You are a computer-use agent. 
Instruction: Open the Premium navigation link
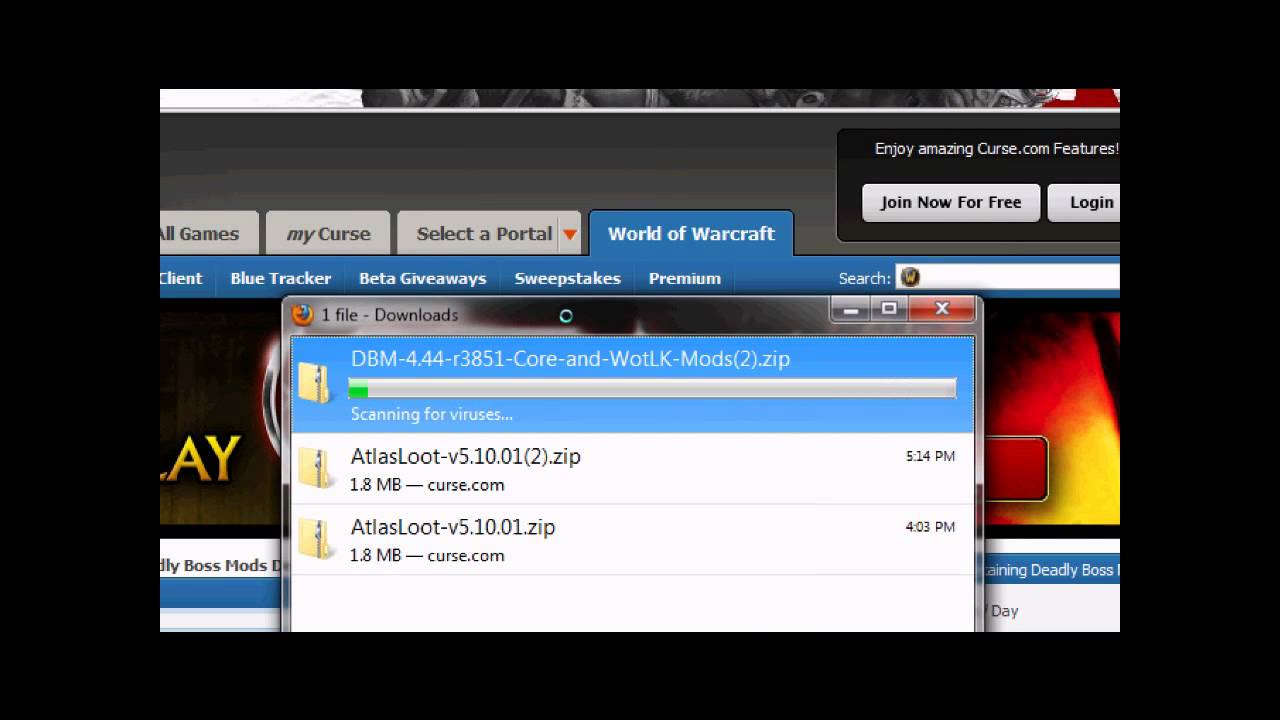pyautogui.click(x=684, y=278)
